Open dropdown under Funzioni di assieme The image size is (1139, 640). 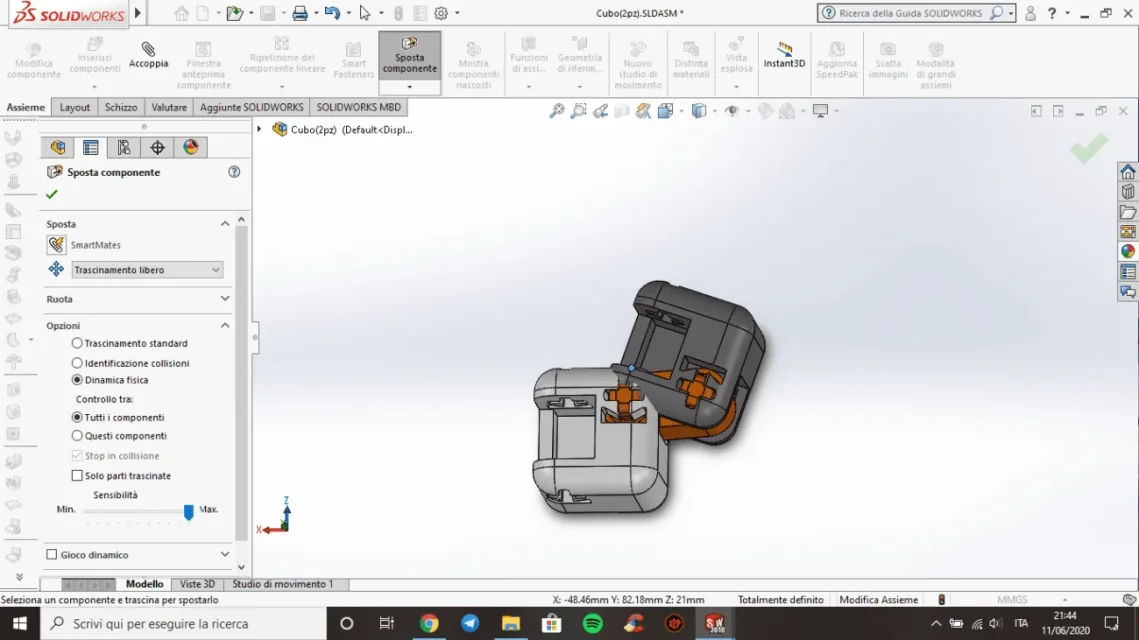pyautogui.click(x=529, y=87)
